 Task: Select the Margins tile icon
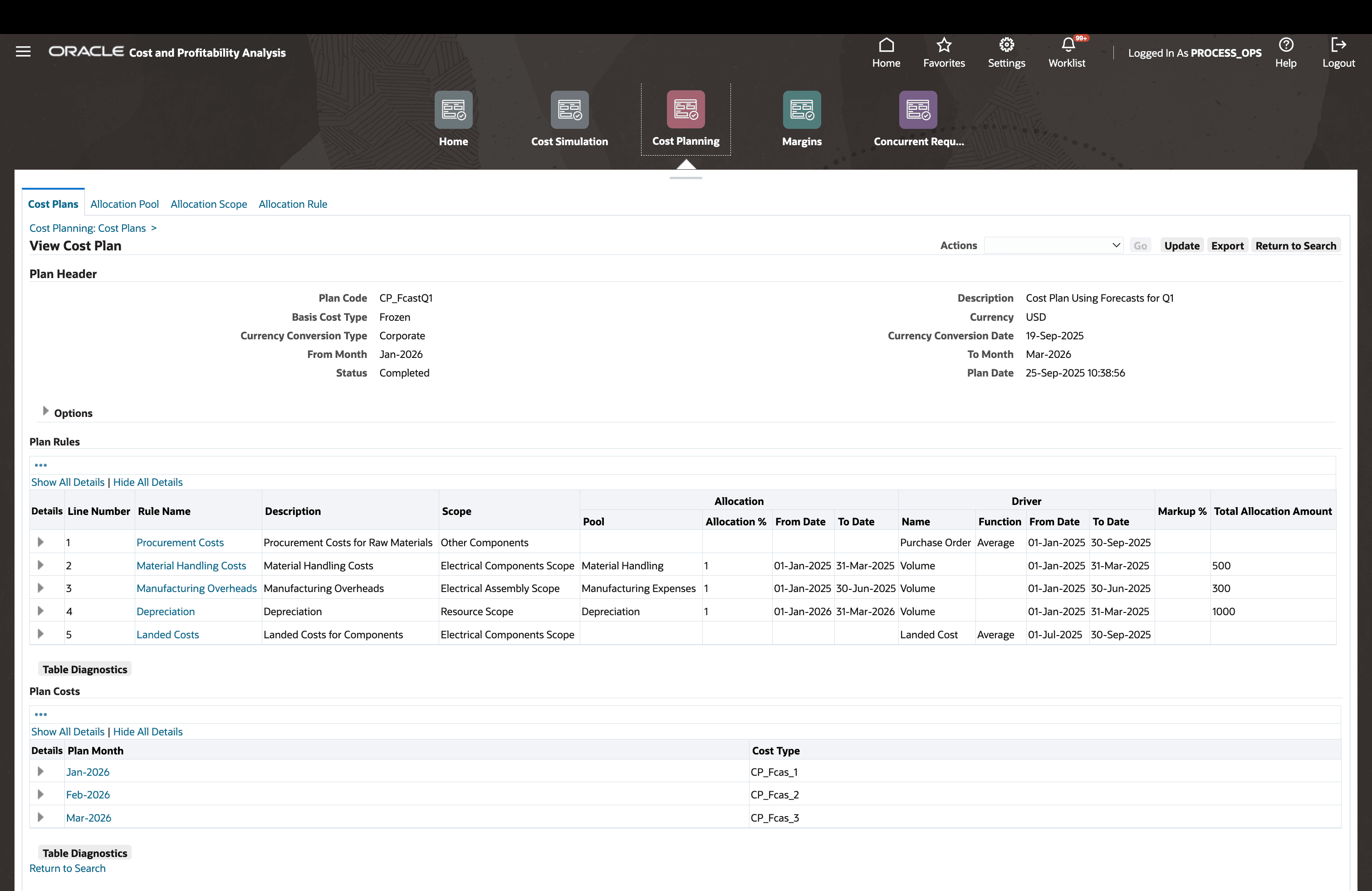tap(802, 109)
